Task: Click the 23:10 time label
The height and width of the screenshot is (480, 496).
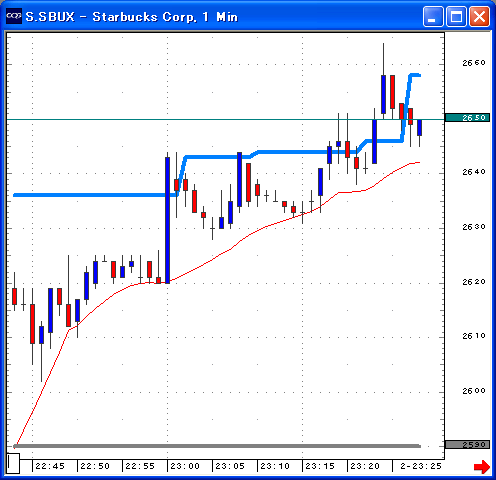Action: click(275, 466)
